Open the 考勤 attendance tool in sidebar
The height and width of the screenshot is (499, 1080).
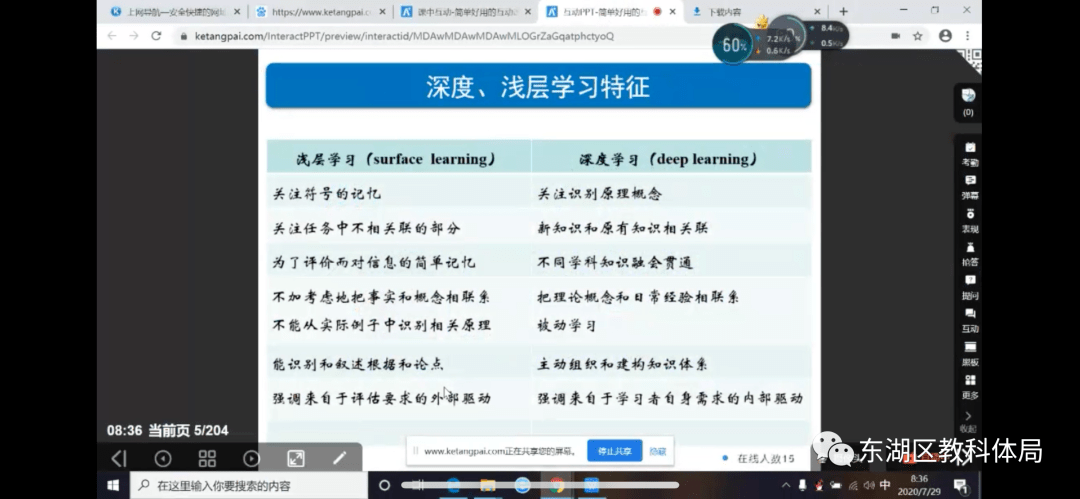pos(969,153)
